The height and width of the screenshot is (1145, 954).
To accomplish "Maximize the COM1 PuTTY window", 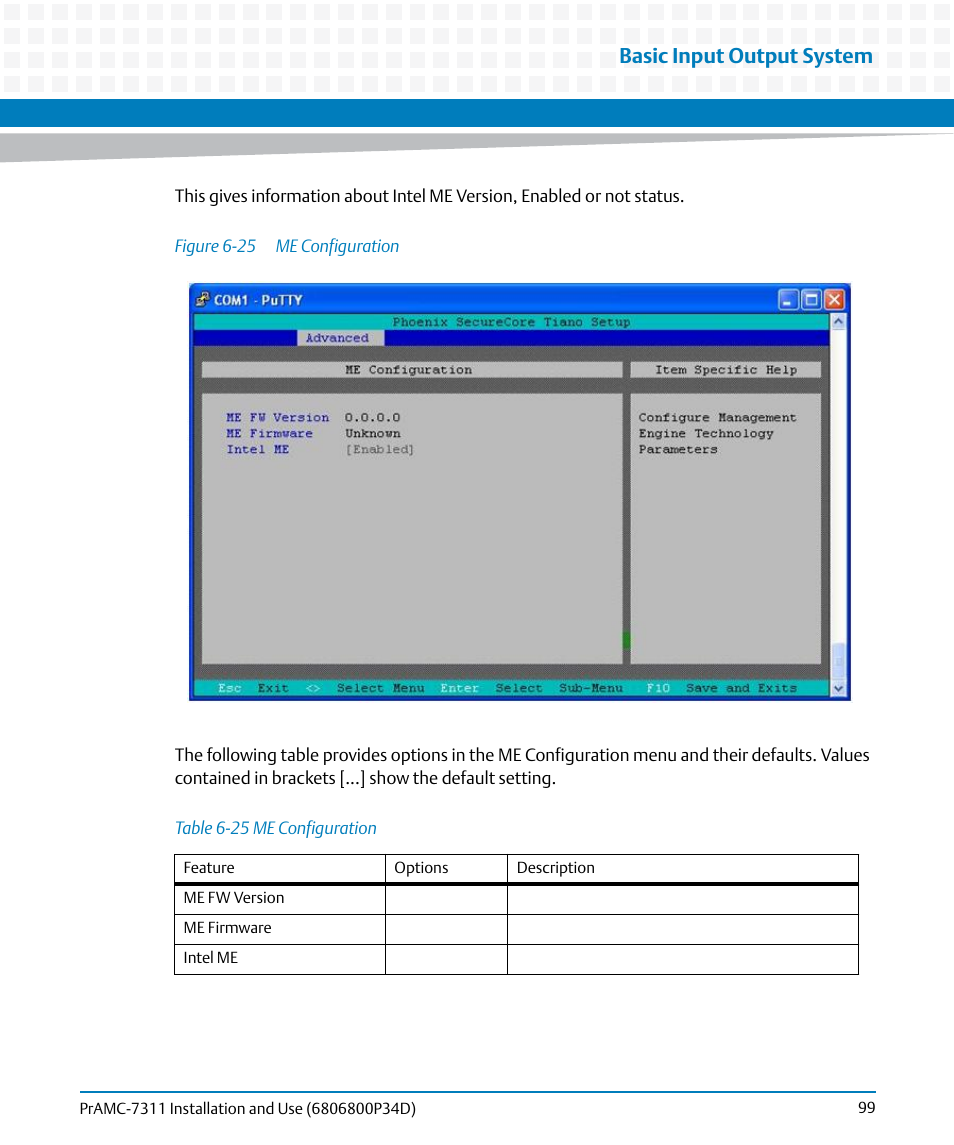I will [x=810, y=299].
